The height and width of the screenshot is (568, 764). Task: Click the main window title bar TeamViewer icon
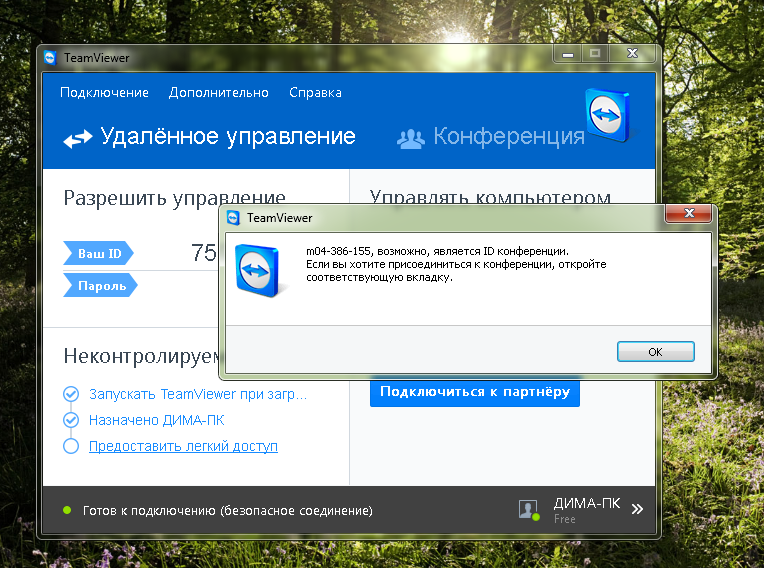[51, 57]
